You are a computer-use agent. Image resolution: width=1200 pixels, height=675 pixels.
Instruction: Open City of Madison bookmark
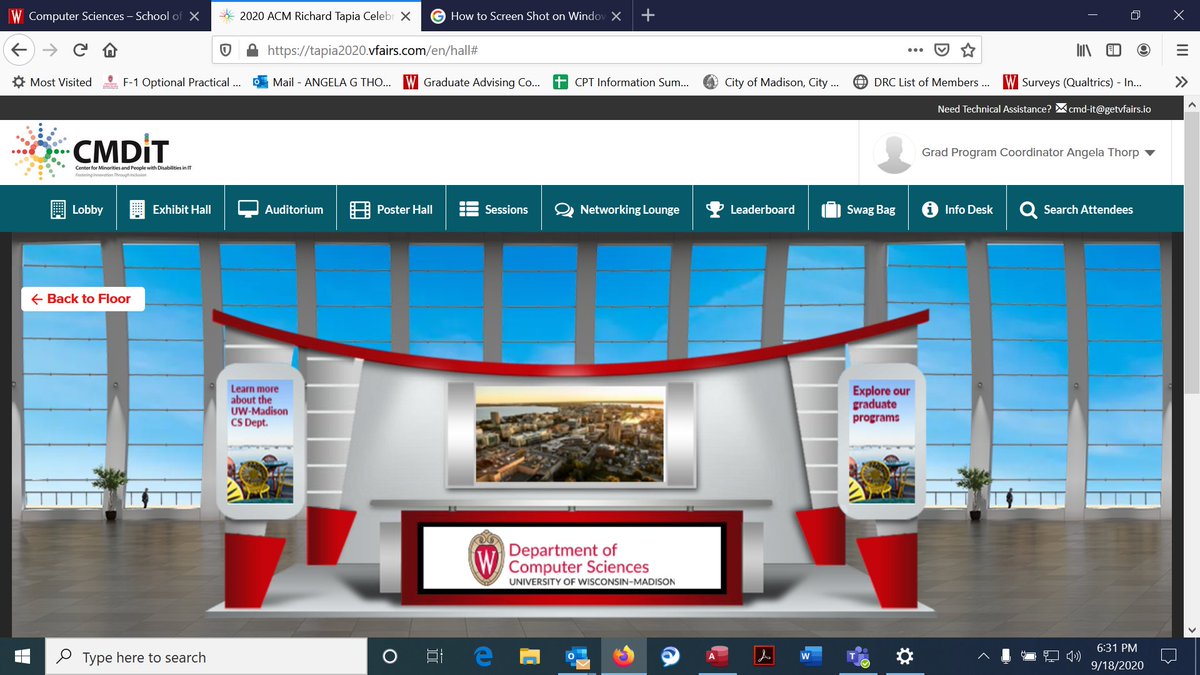(772, 82)
